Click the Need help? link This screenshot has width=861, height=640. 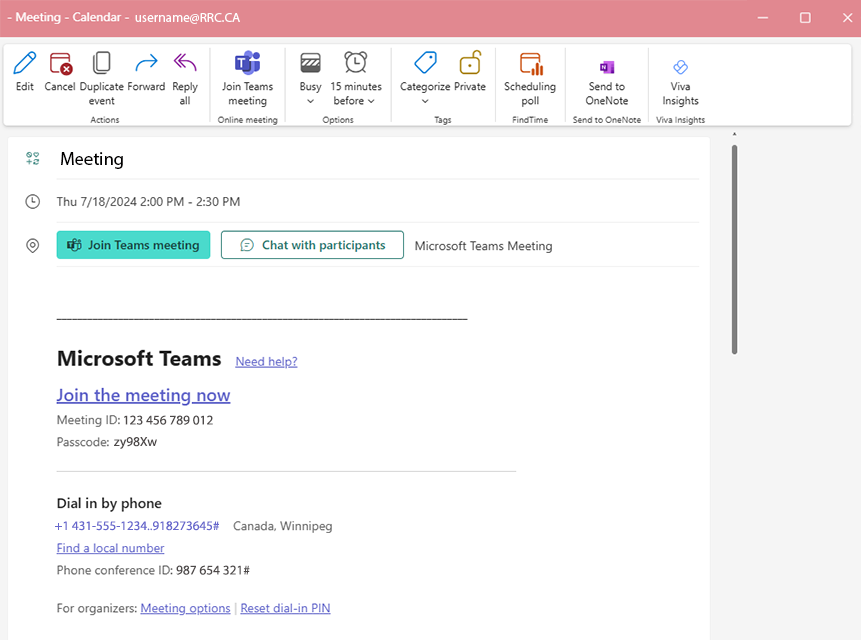tap(266, 362)
